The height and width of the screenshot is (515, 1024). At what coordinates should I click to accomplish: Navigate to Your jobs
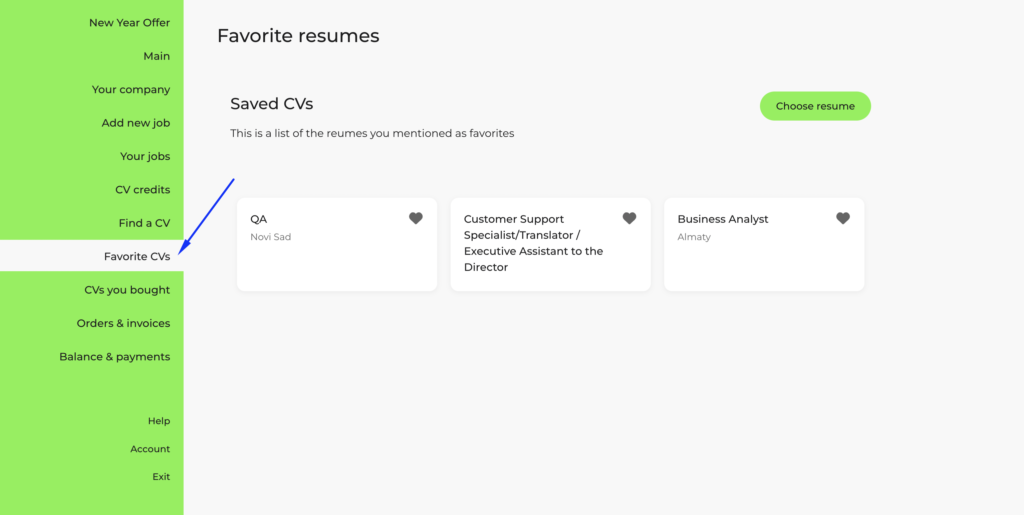145,156
